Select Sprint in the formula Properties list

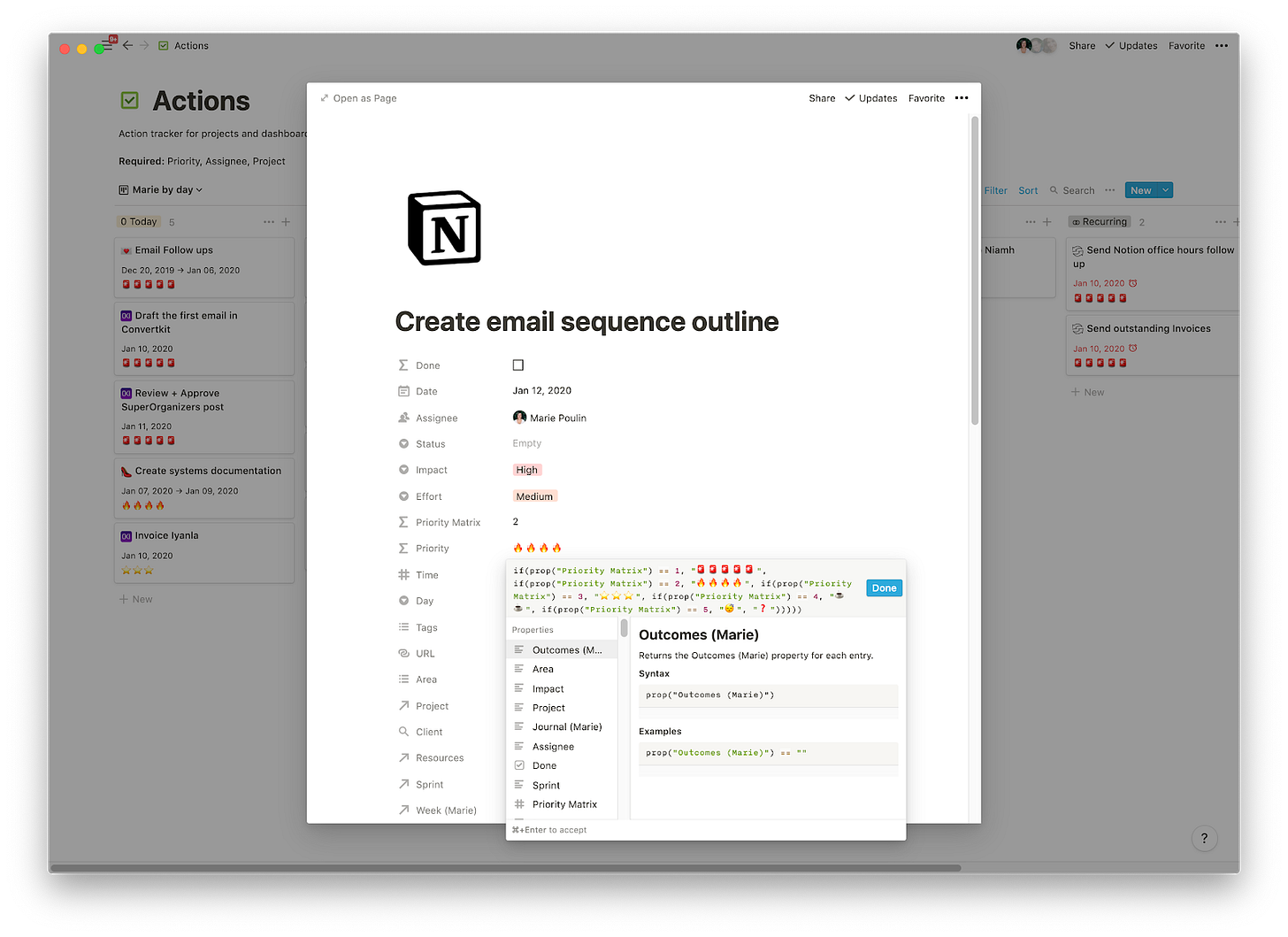pos(562,786)
